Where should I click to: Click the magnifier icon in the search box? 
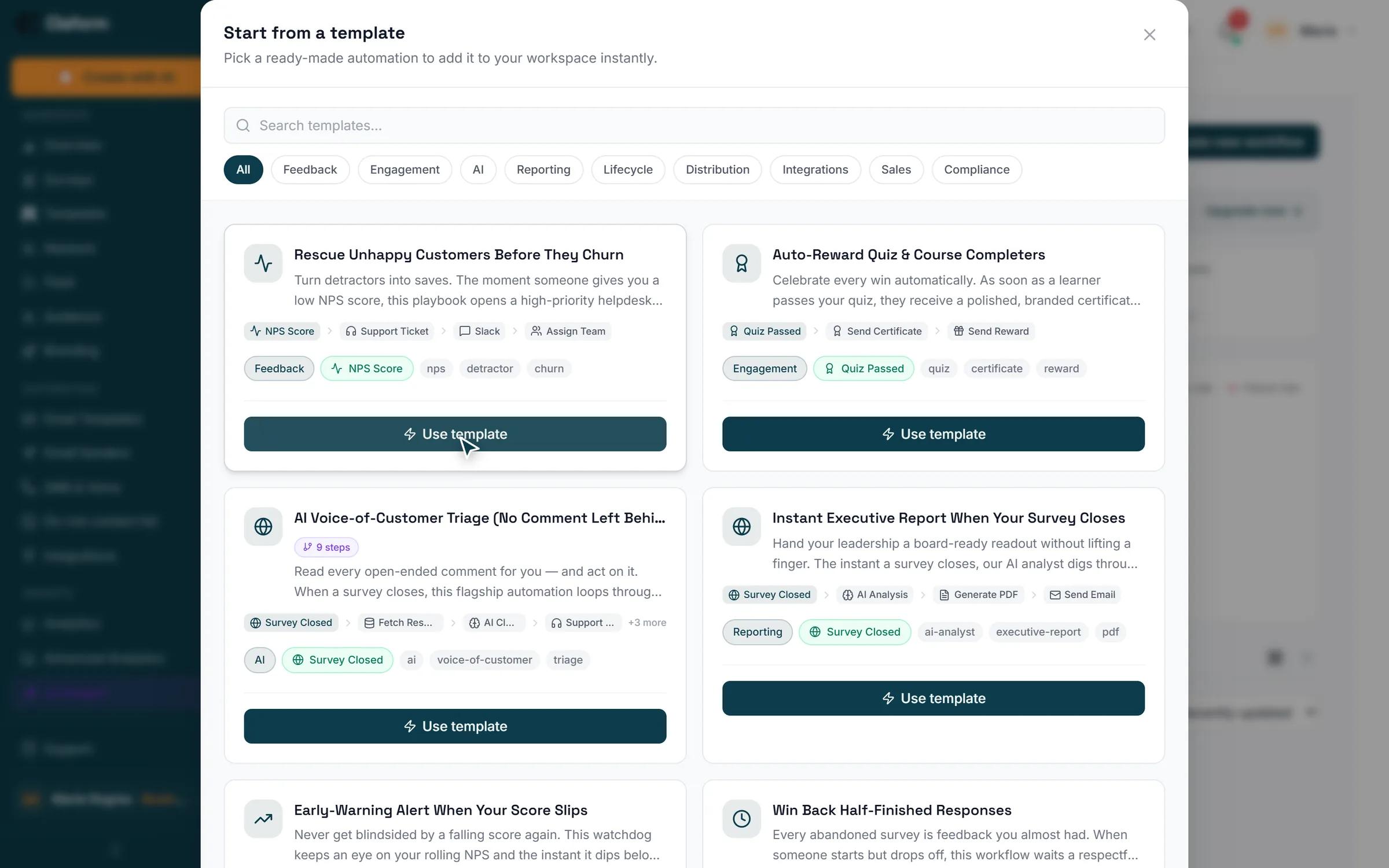[x=243, y=126]
